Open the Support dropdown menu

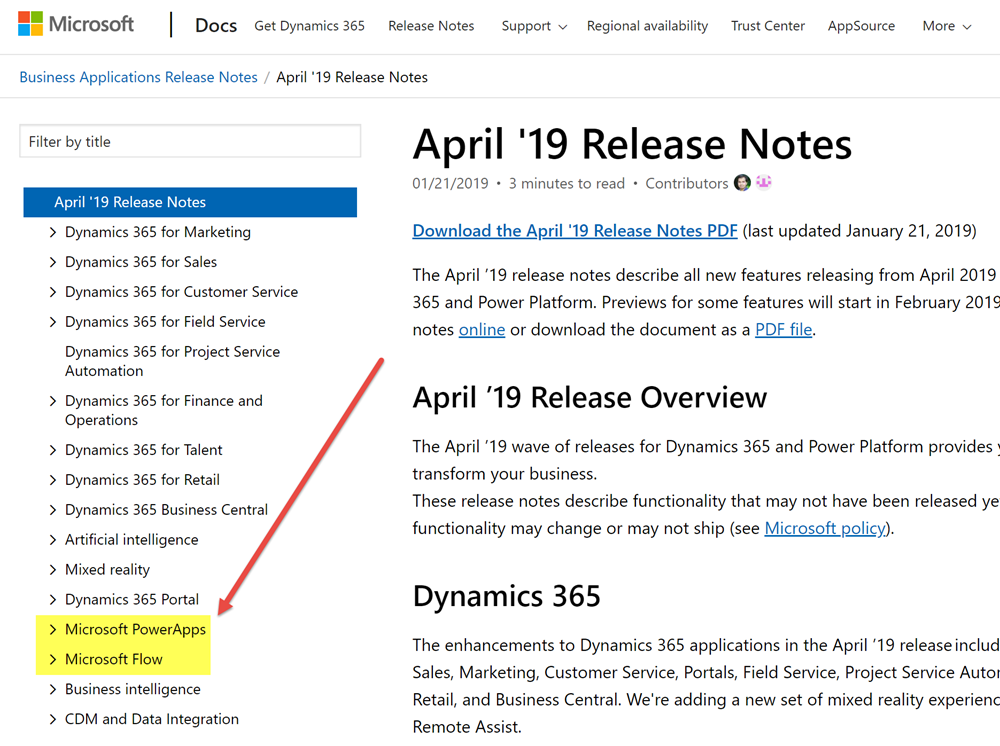534,26
